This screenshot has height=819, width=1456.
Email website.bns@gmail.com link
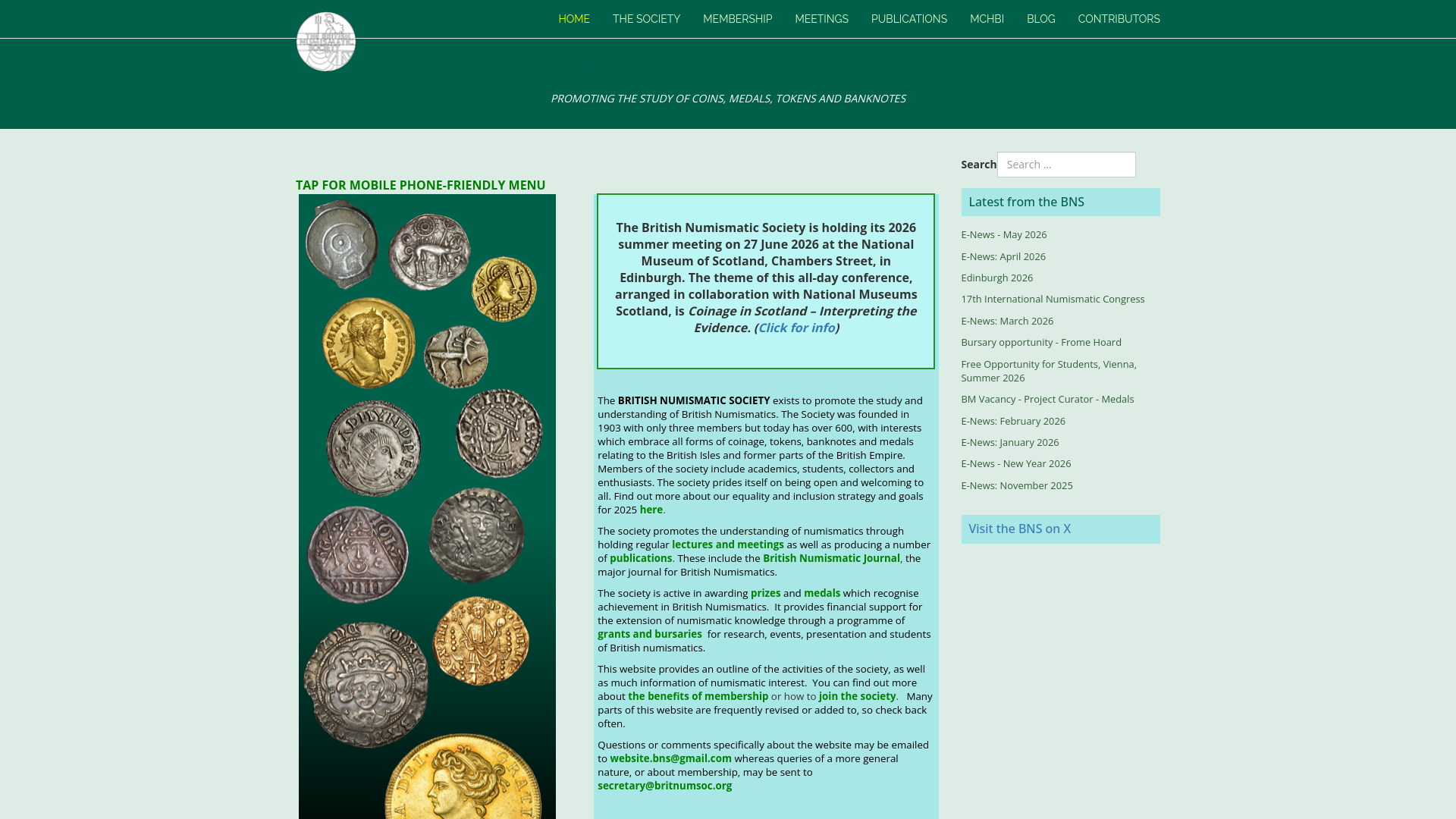670,758
